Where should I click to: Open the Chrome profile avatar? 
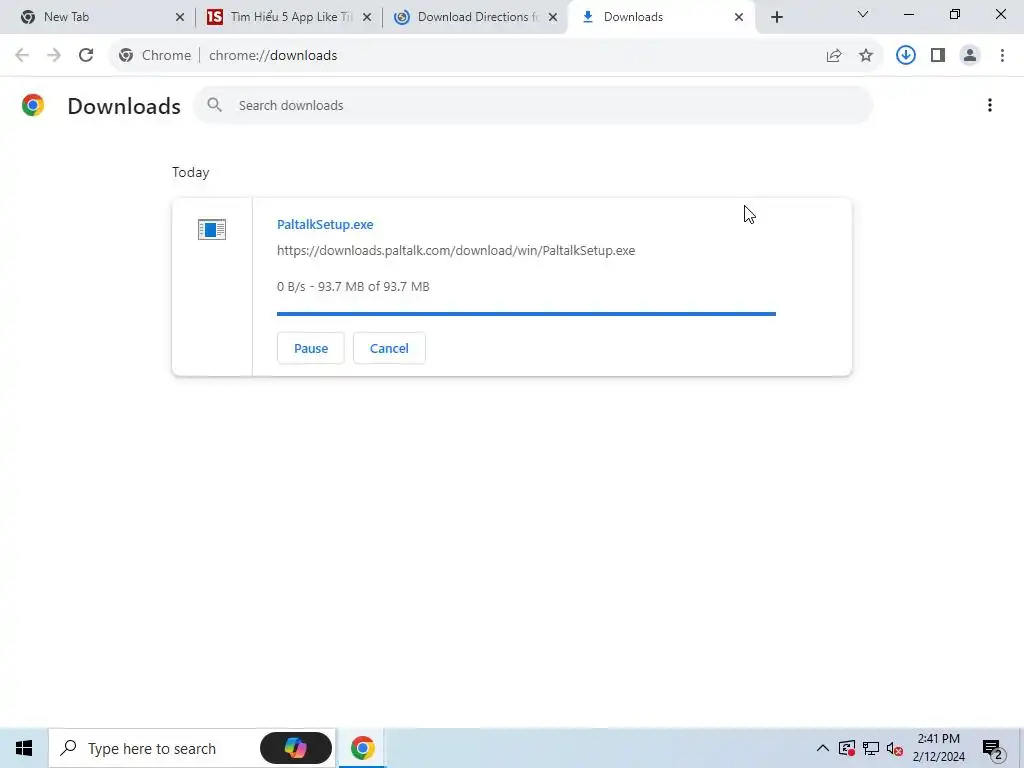coord(970,56)
